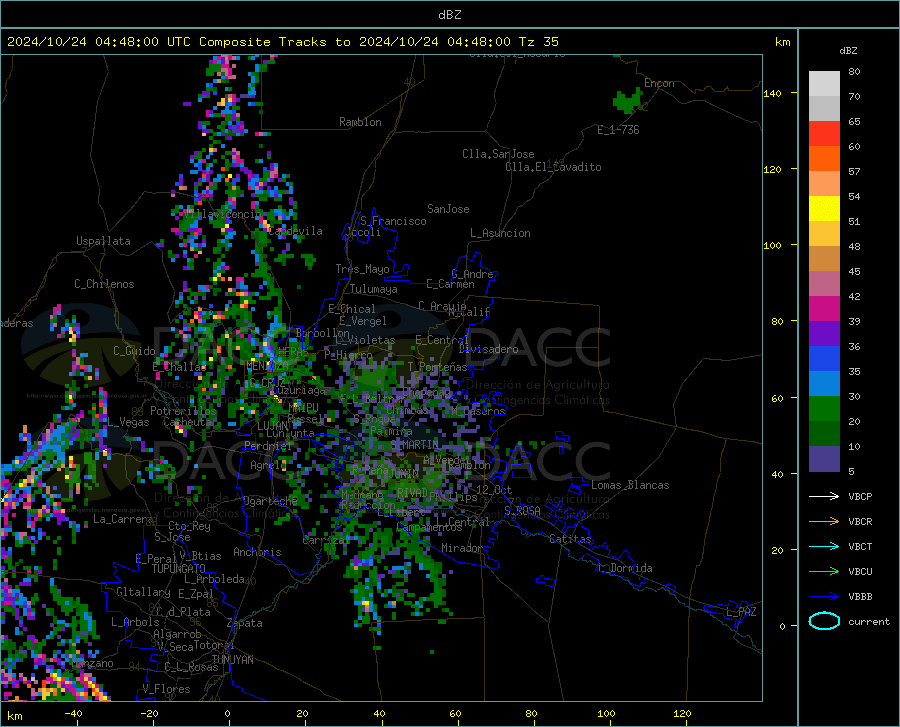Image resolution: width=900 pixels, height=727 pixels.
Task: Click the E_1-736 place label
Action: click(x=618, y=130)
